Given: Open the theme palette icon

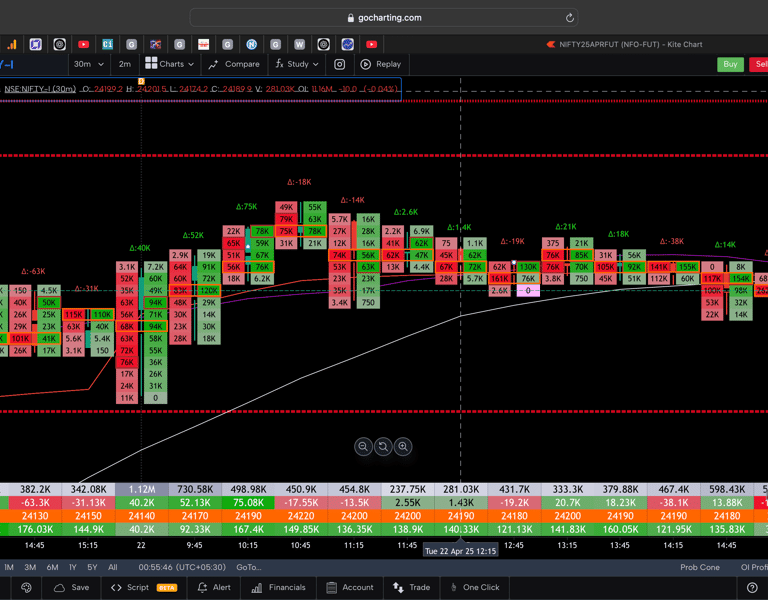Looking at the screenshot, I should [26, 587].
